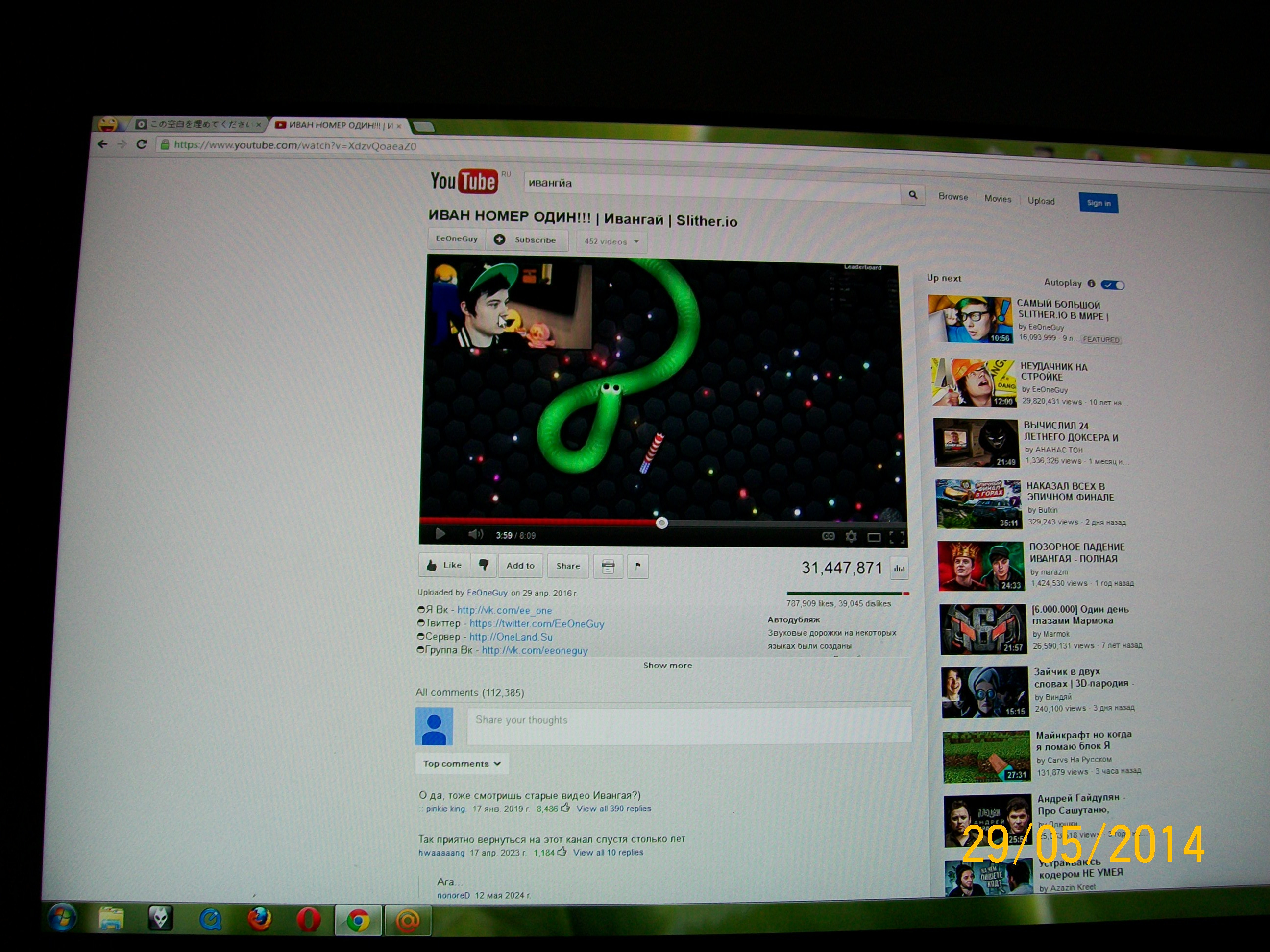Reload the page with the refresh icon

click(x=141, y=144)
